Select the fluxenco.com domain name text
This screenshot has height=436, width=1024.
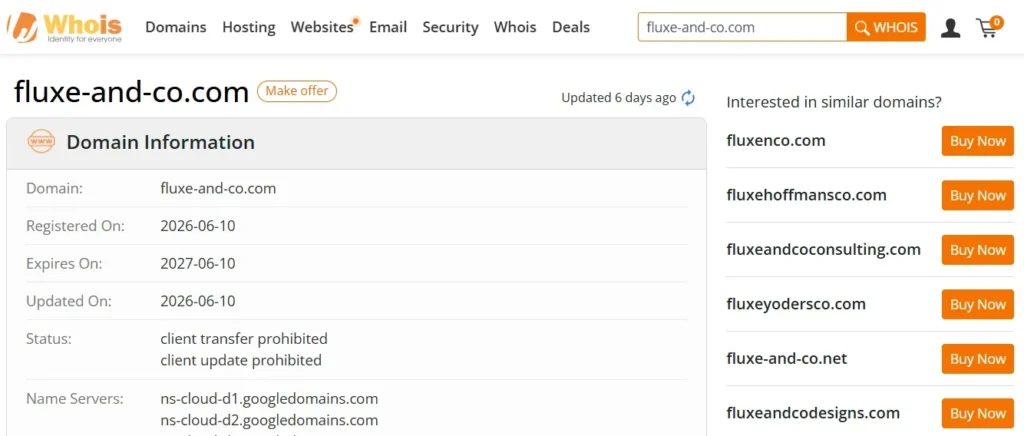[776, 140]
